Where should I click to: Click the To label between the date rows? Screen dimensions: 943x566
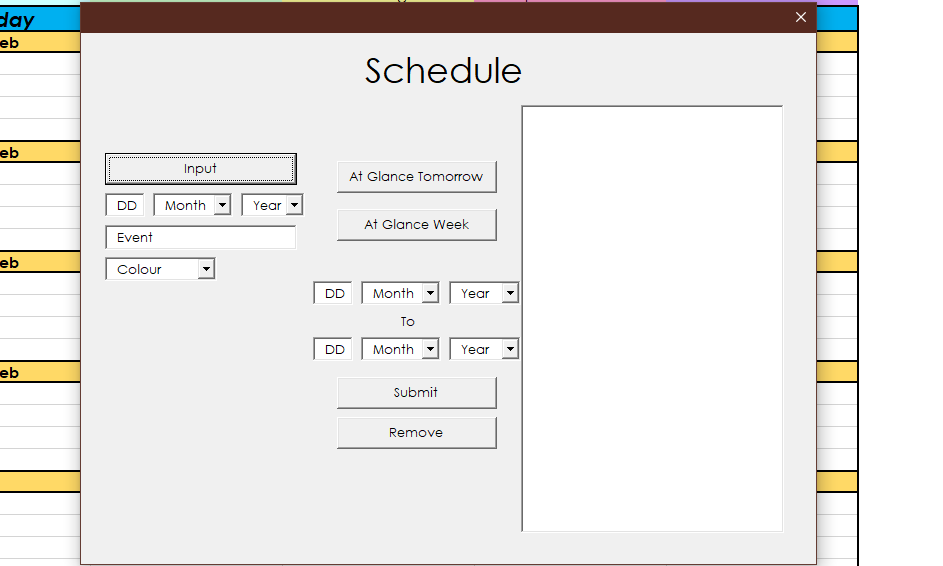408,322
